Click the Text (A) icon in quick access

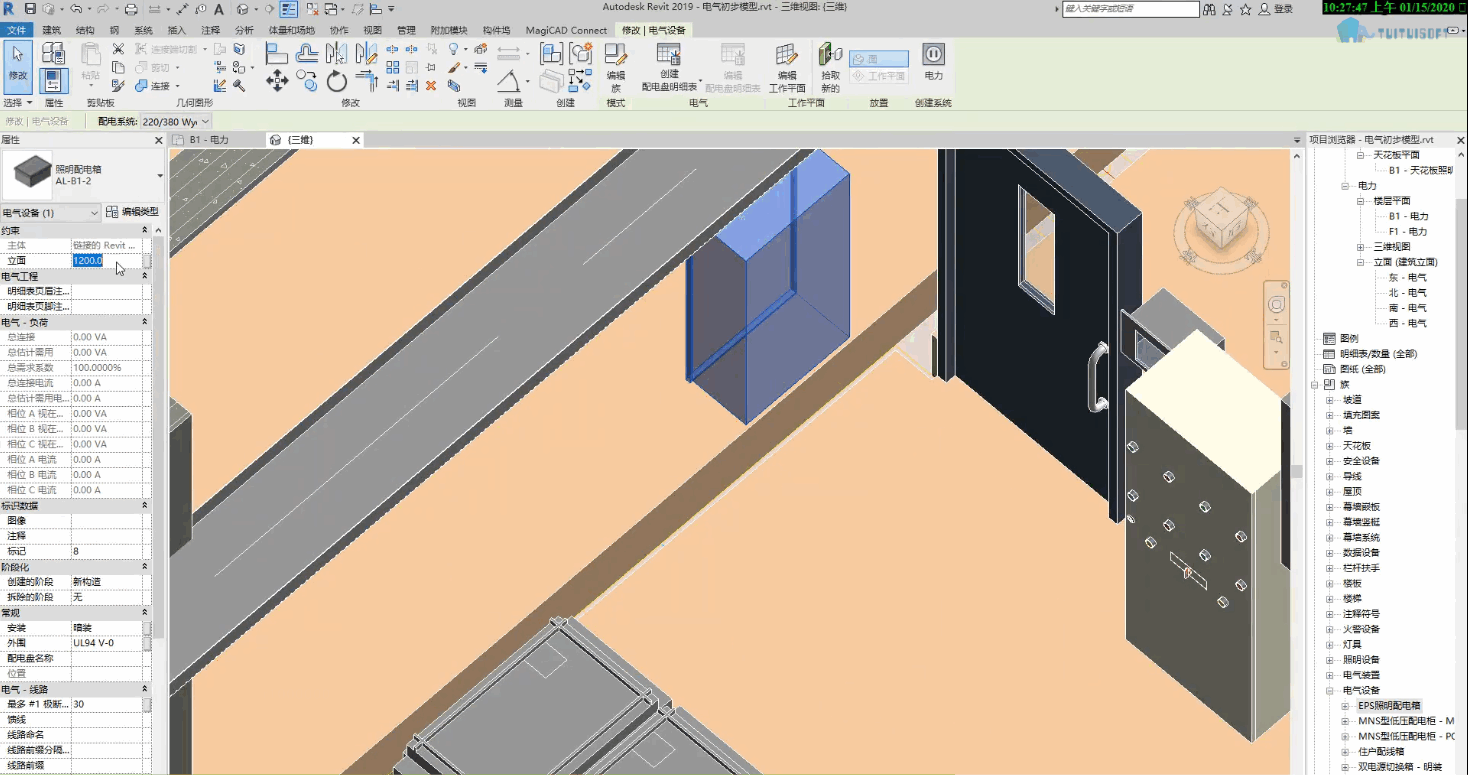(218, 9)
